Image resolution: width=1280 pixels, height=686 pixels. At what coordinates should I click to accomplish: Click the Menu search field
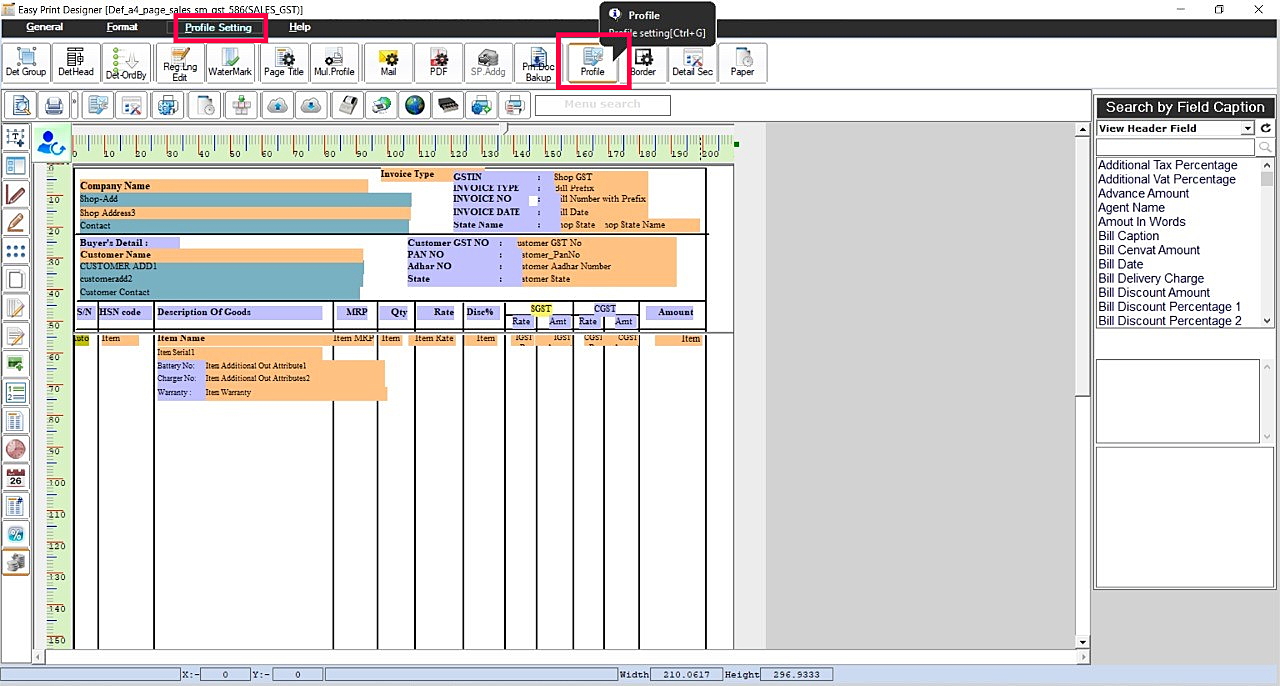pyautogui.click(x=602, y=104)
